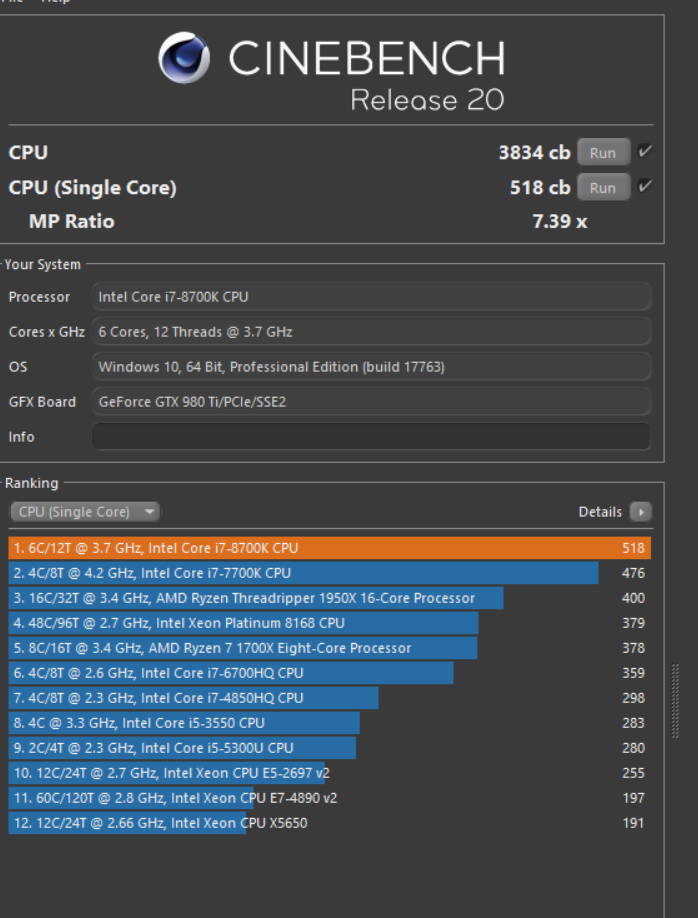Viewport: 698px width, 918px height.
Task: Toggle the CPU test checkbox
Action: point(645,152)
